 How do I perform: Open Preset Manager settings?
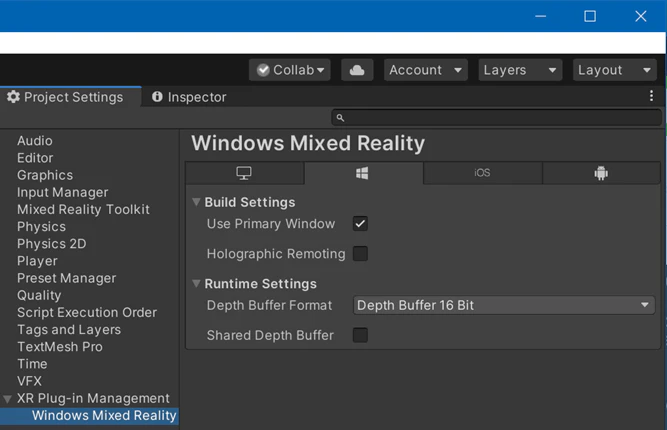coord(66,278)
